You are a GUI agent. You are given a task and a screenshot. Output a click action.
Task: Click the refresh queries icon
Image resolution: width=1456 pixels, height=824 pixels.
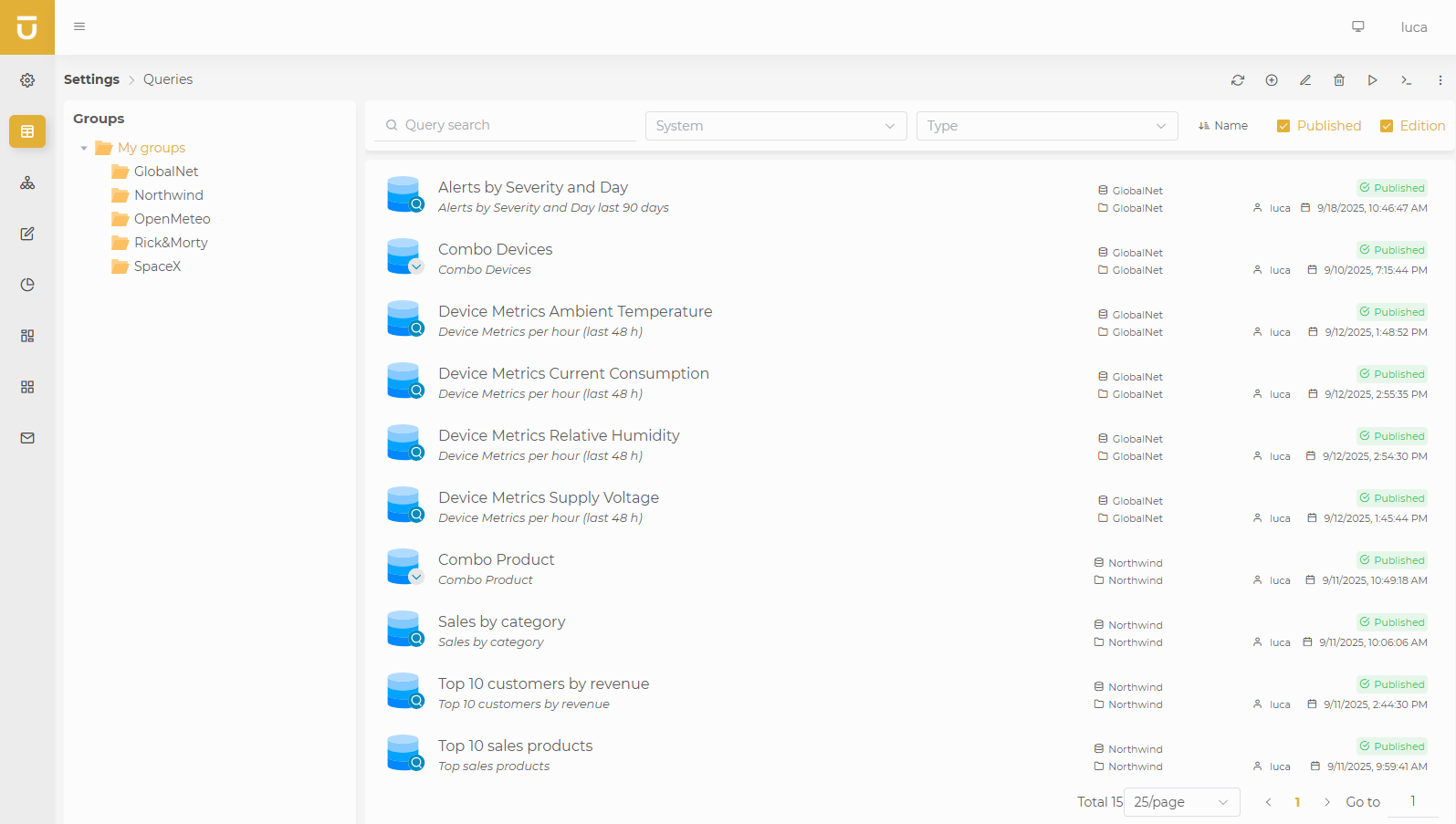click(x=1238, y=80)
